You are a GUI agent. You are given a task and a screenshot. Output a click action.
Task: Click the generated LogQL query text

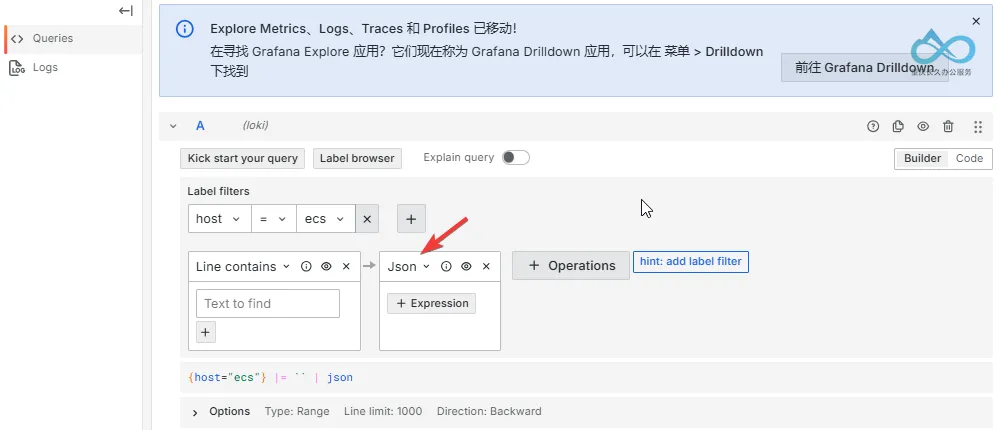pyautogui.click(x=271, y=378)
